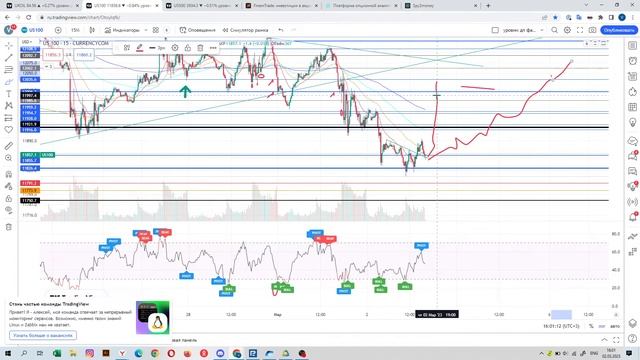This screenshot has height=360, width=640.
Task: Click the browser address bar URL
Action: (x=84, y=18)
